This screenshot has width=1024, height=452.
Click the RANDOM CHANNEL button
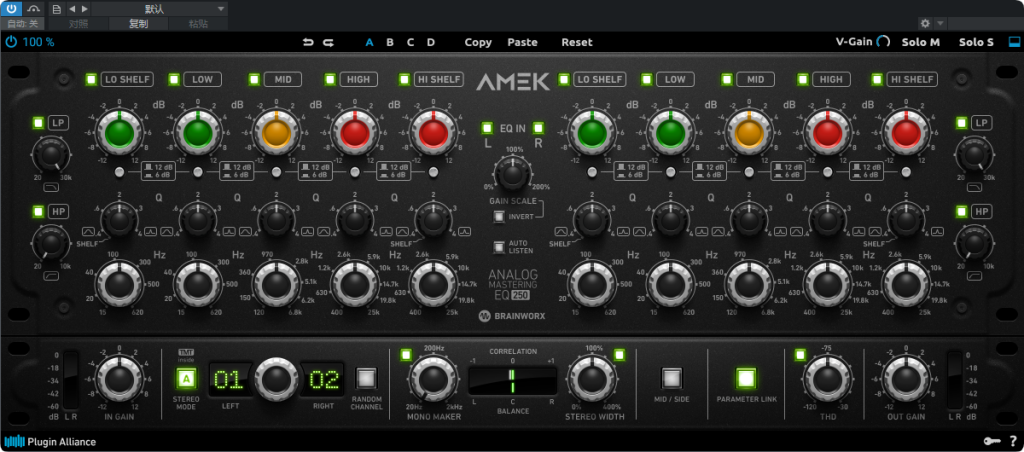366,379
